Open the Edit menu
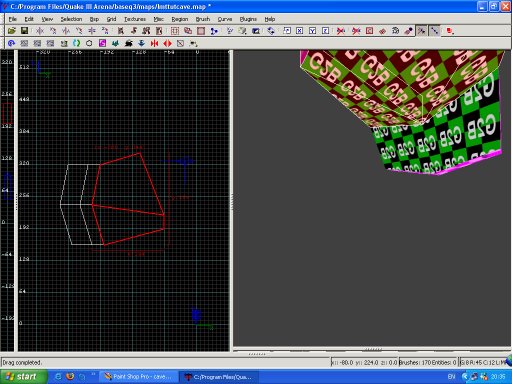 point(29,19)
